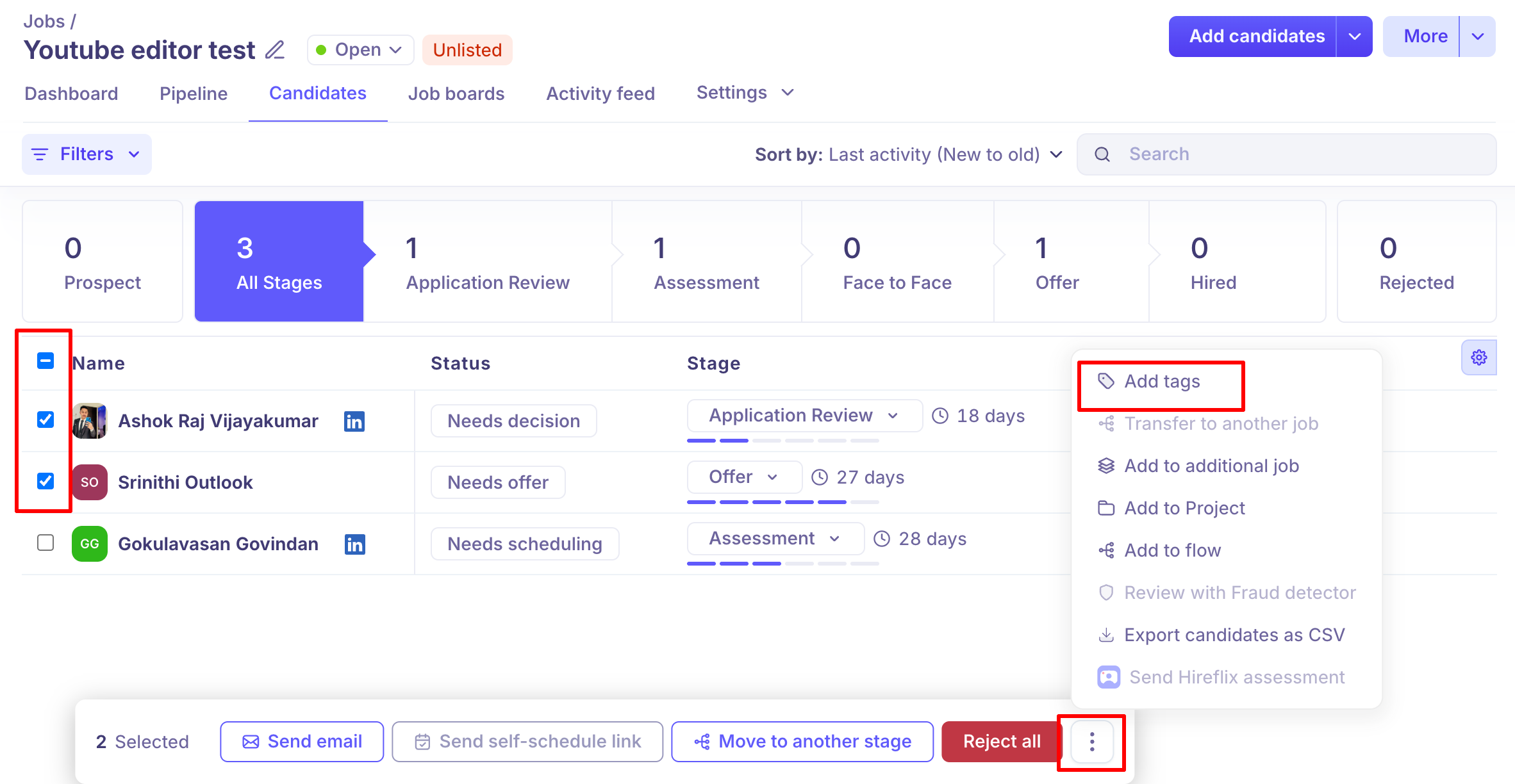Click clock icon next to 27 days
The height and width of the screenshot is (784, 1515).
click(x=820, y=477)
